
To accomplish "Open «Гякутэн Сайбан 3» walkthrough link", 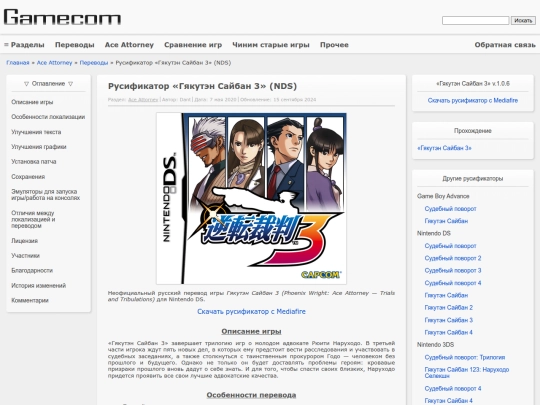I will pyautogui.click(x=444, y=148).
